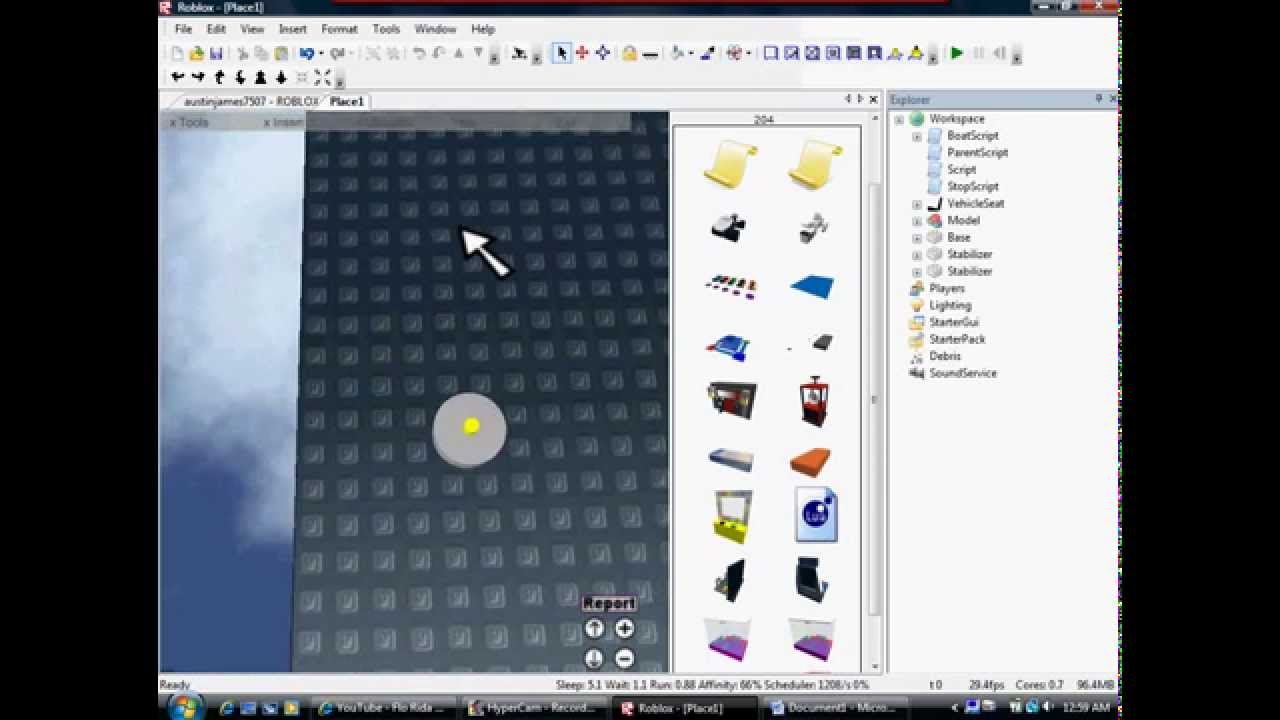Collapse the Workspace tree node
The image size is (1280, 720).
click(x=899, y=119)
